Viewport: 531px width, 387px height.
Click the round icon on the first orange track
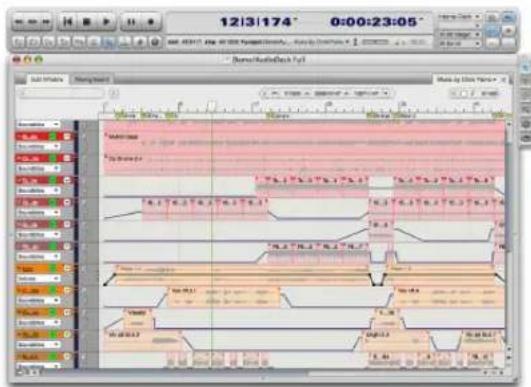pyautogui.click(x=67, y=268)
